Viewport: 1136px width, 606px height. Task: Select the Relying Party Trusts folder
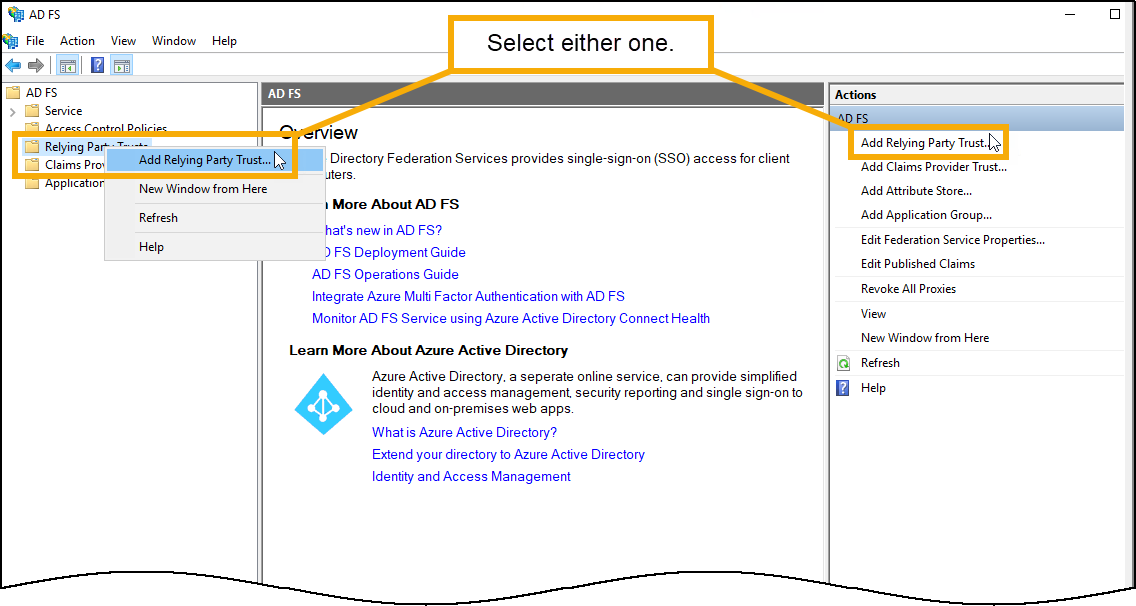pyautogui.click(x=95, y=146)
